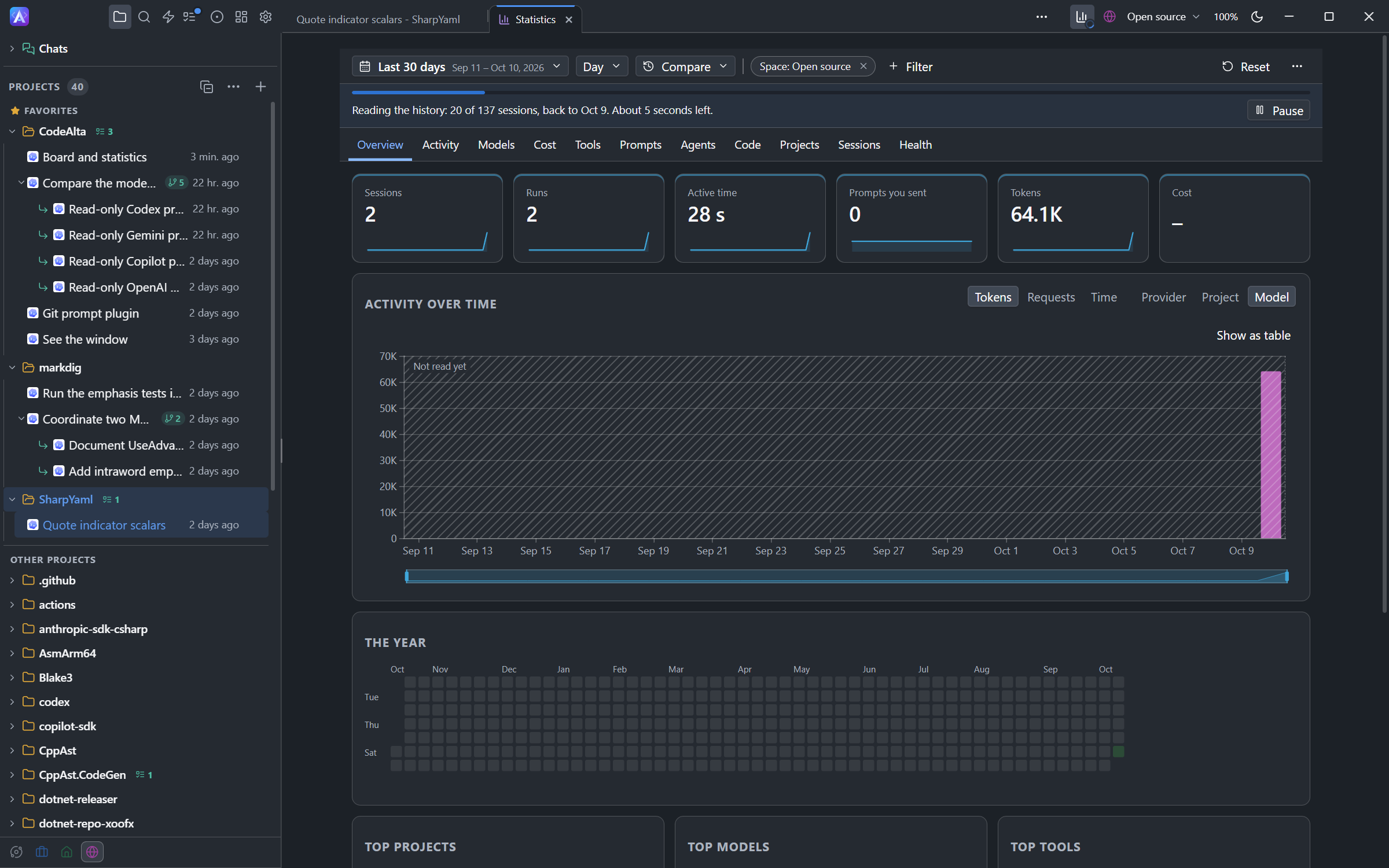The image size is (1389, 868).
Task: Group chart by Project
Action: click(1220, 297)
